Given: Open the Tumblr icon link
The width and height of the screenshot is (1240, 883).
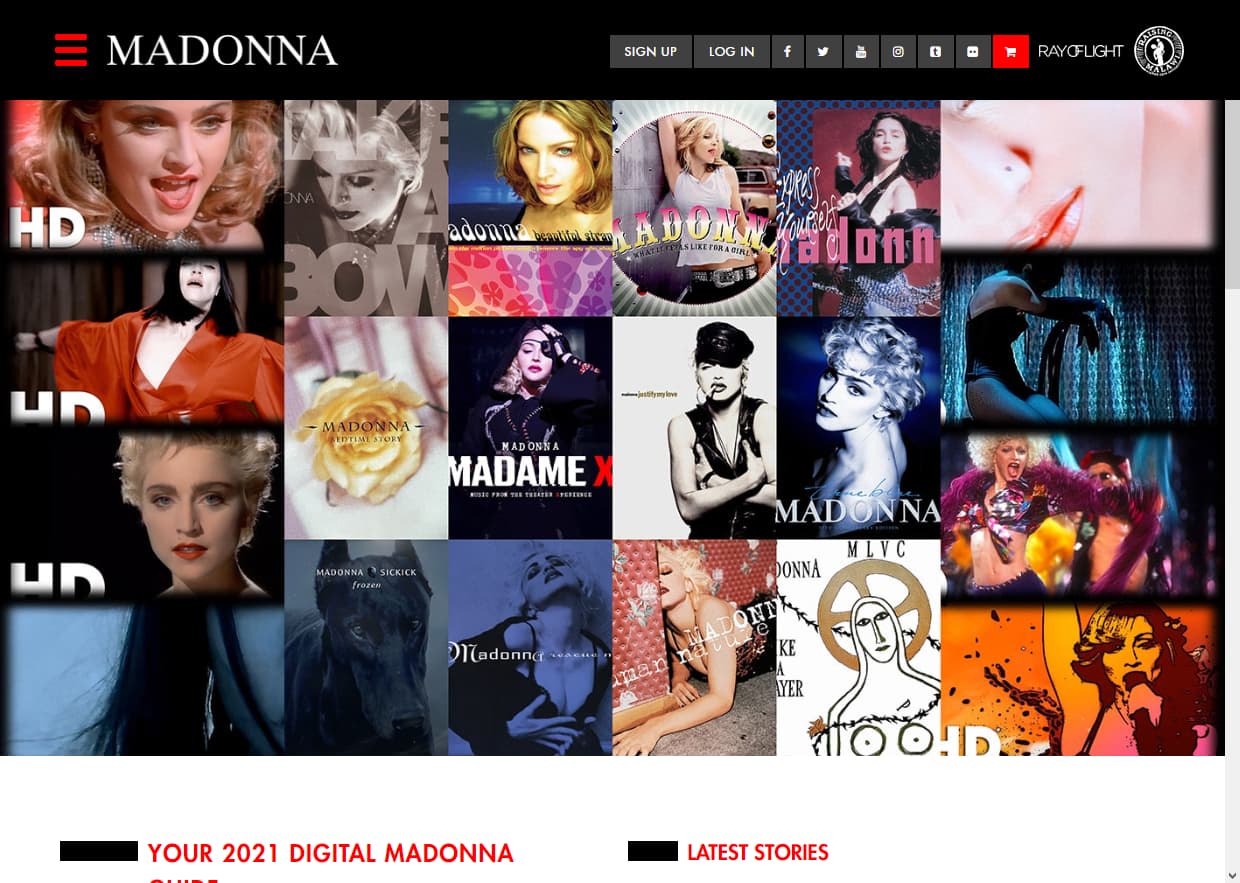Looking at the screenshot, I should tap(935, 52).
